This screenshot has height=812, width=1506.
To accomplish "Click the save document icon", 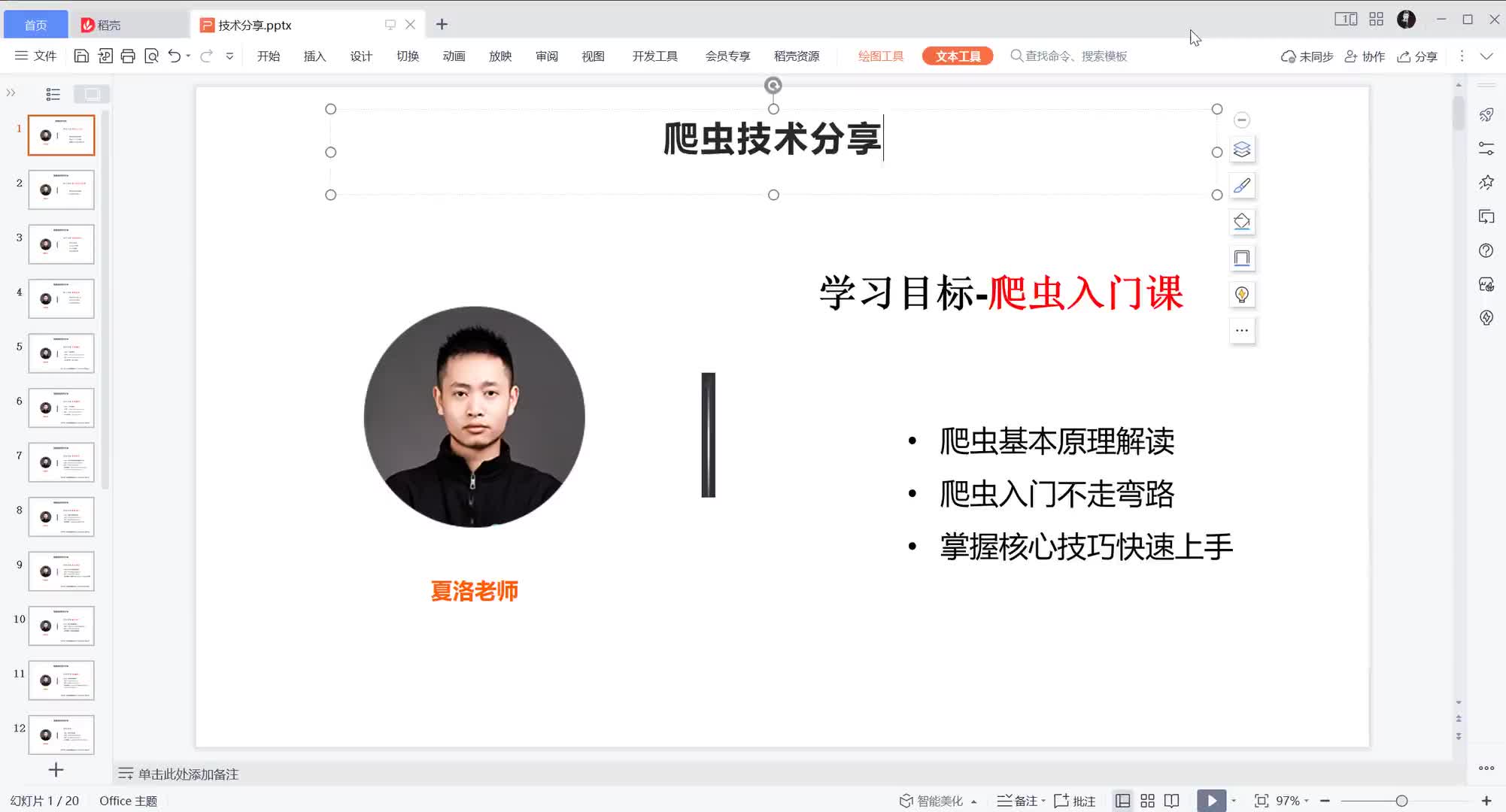I will click(81, 56).
